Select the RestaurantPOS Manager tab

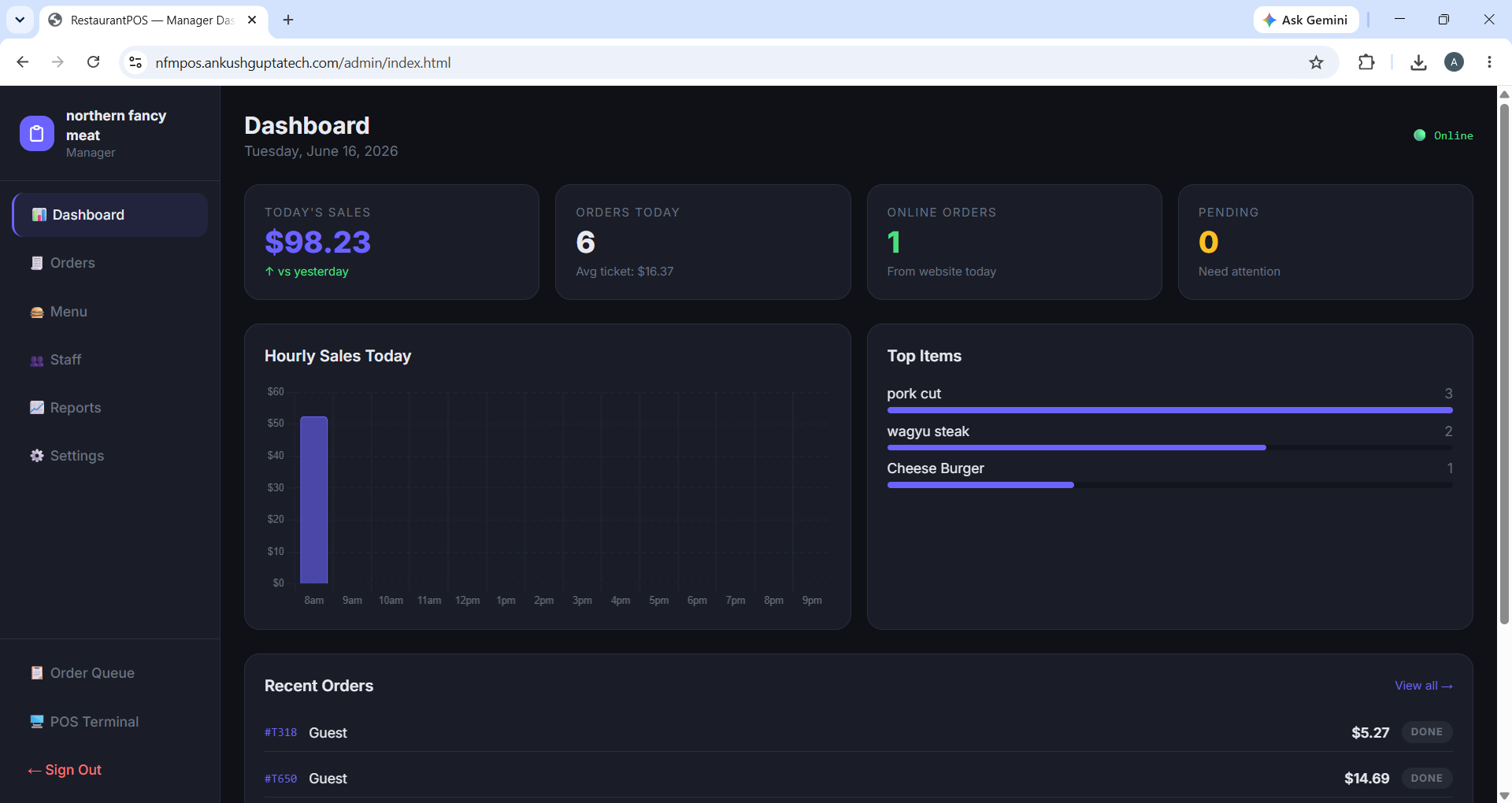point(154,20)
